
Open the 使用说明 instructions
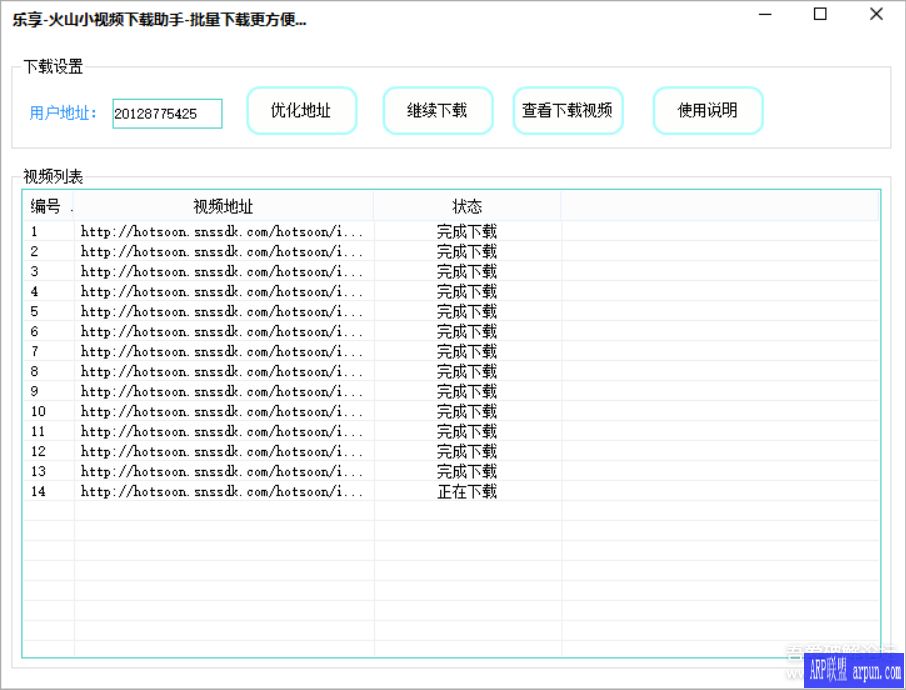pos(707,110)
